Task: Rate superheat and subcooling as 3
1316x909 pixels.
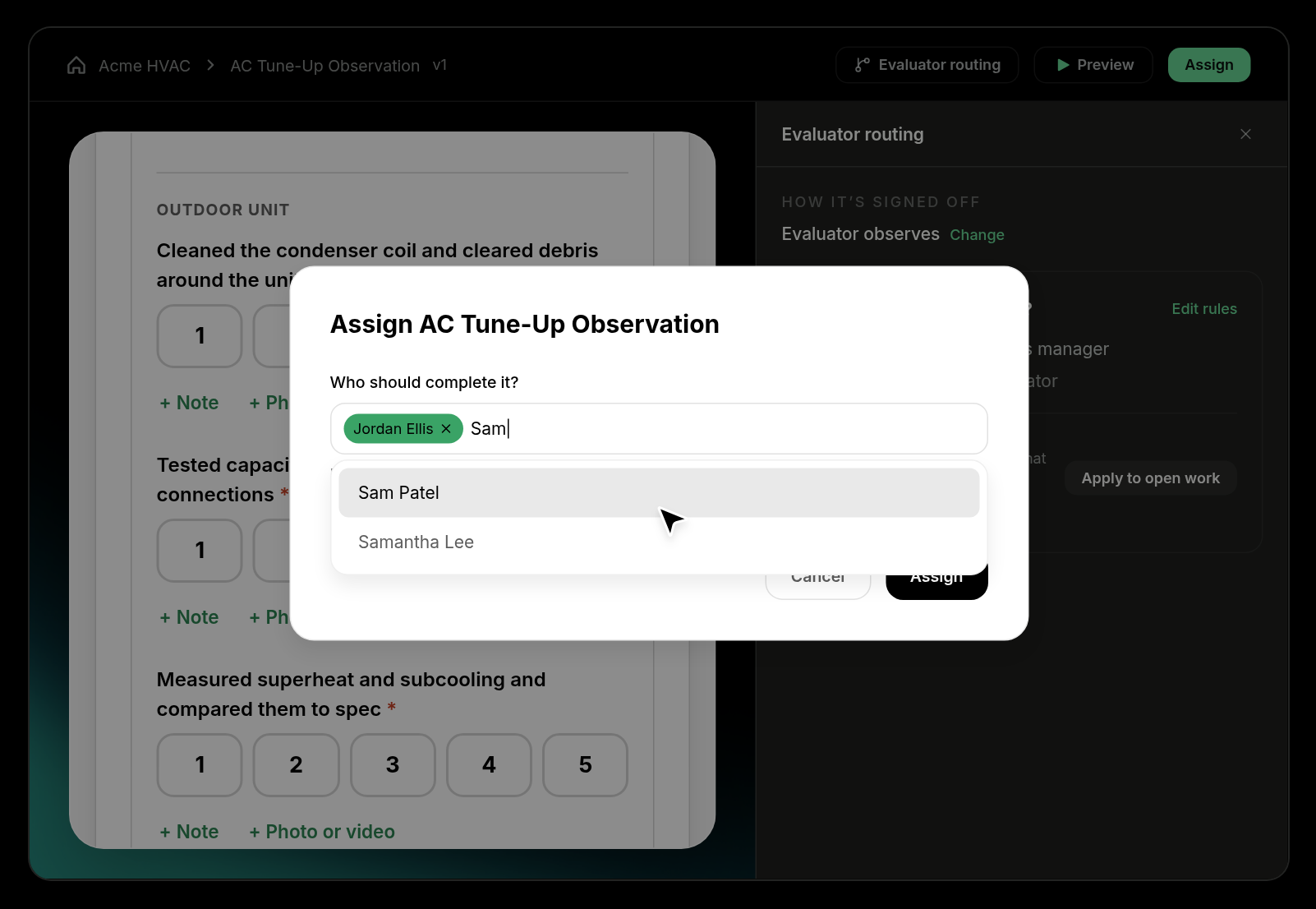Action: (x=393, y=765)
